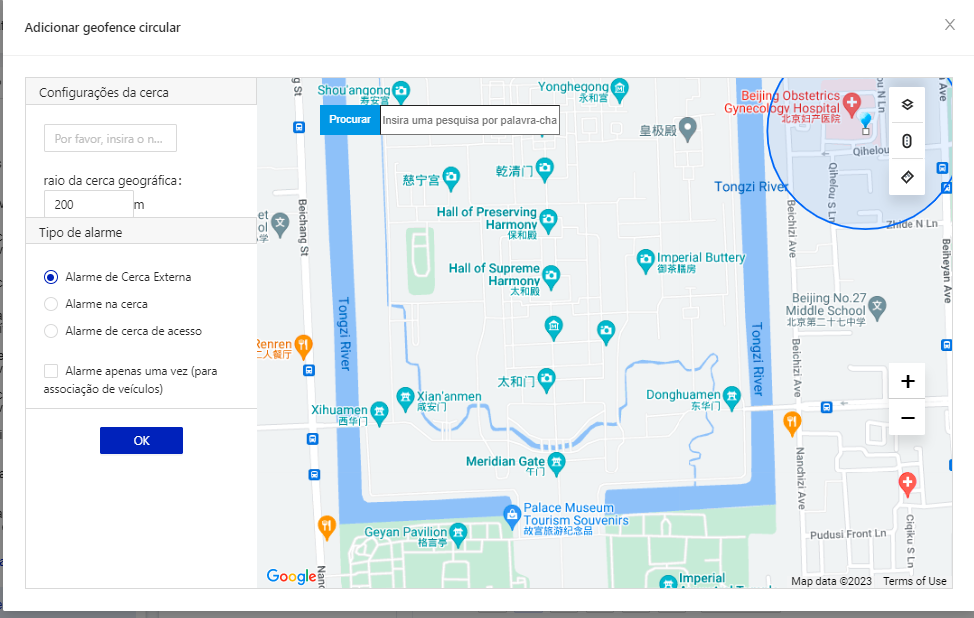The width and height of the screenshot is (974, 618).
Task: Focus the geofence radius field showing 200
Action: (x=88, y=204)
